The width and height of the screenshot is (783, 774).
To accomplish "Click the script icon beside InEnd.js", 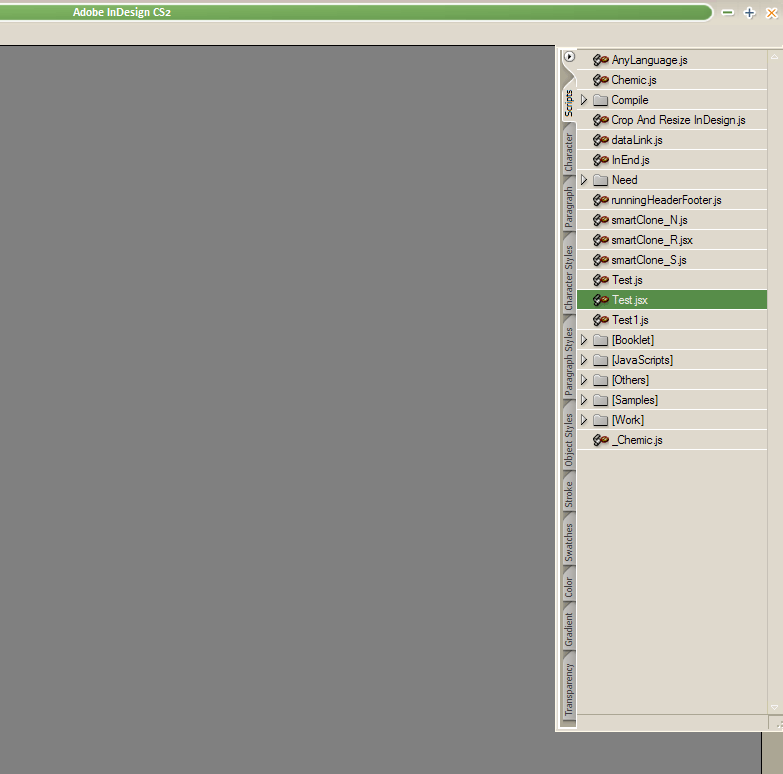I will [600, 160].
